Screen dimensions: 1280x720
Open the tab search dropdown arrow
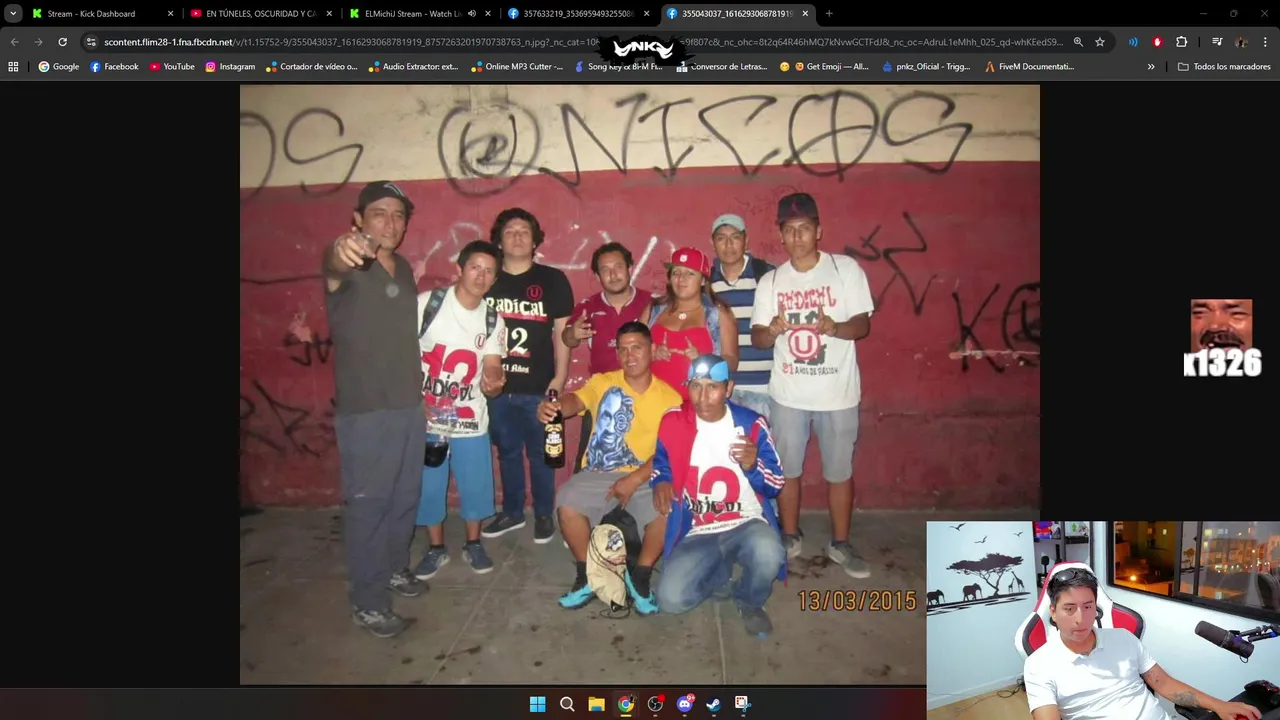click(x=13, y=14)
